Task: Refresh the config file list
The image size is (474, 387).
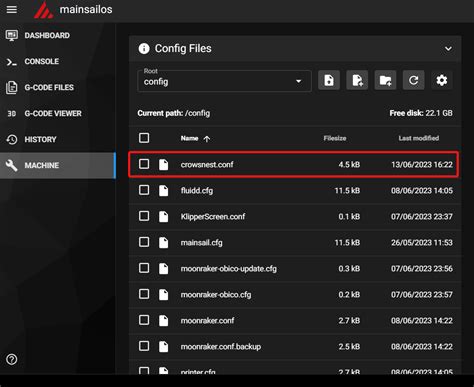Action: [413, 80]
